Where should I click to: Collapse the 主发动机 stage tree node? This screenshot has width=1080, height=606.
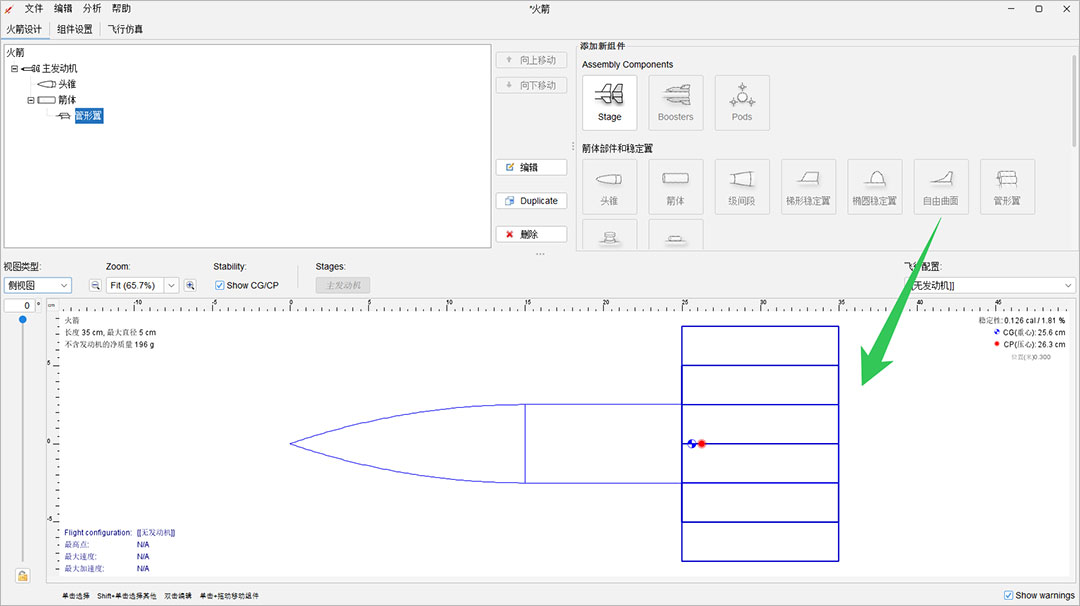pyautogui.click(x=14, y=68)
